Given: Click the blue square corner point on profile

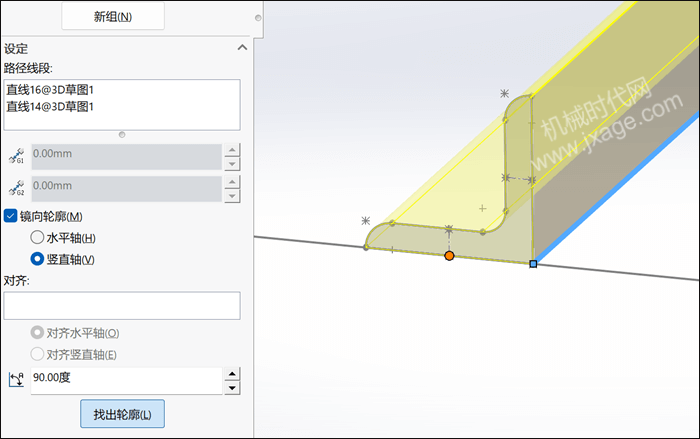Looking at the screenshot, I should point(533,264).
